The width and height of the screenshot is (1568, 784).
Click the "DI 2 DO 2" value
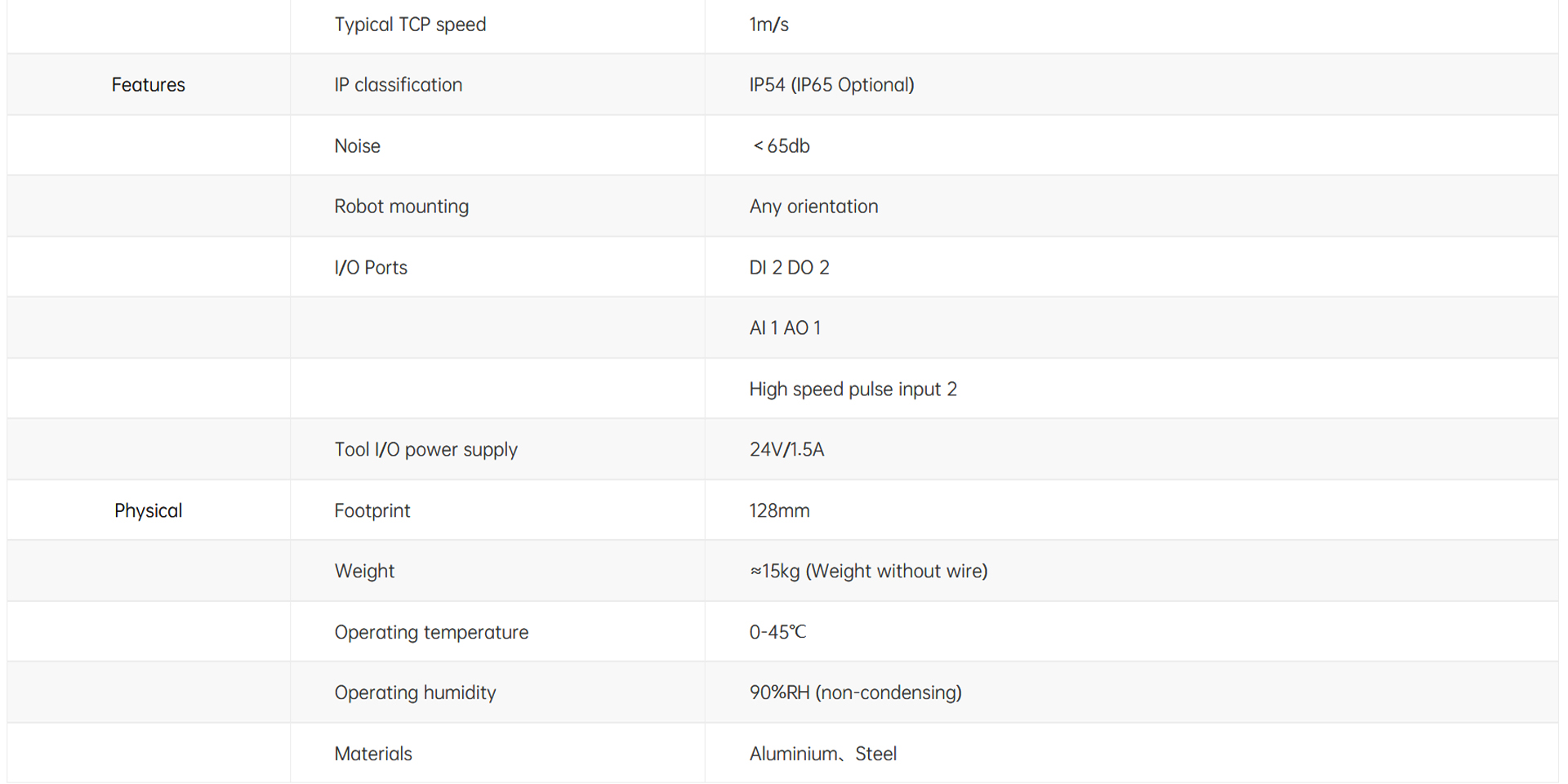(789, 268)
